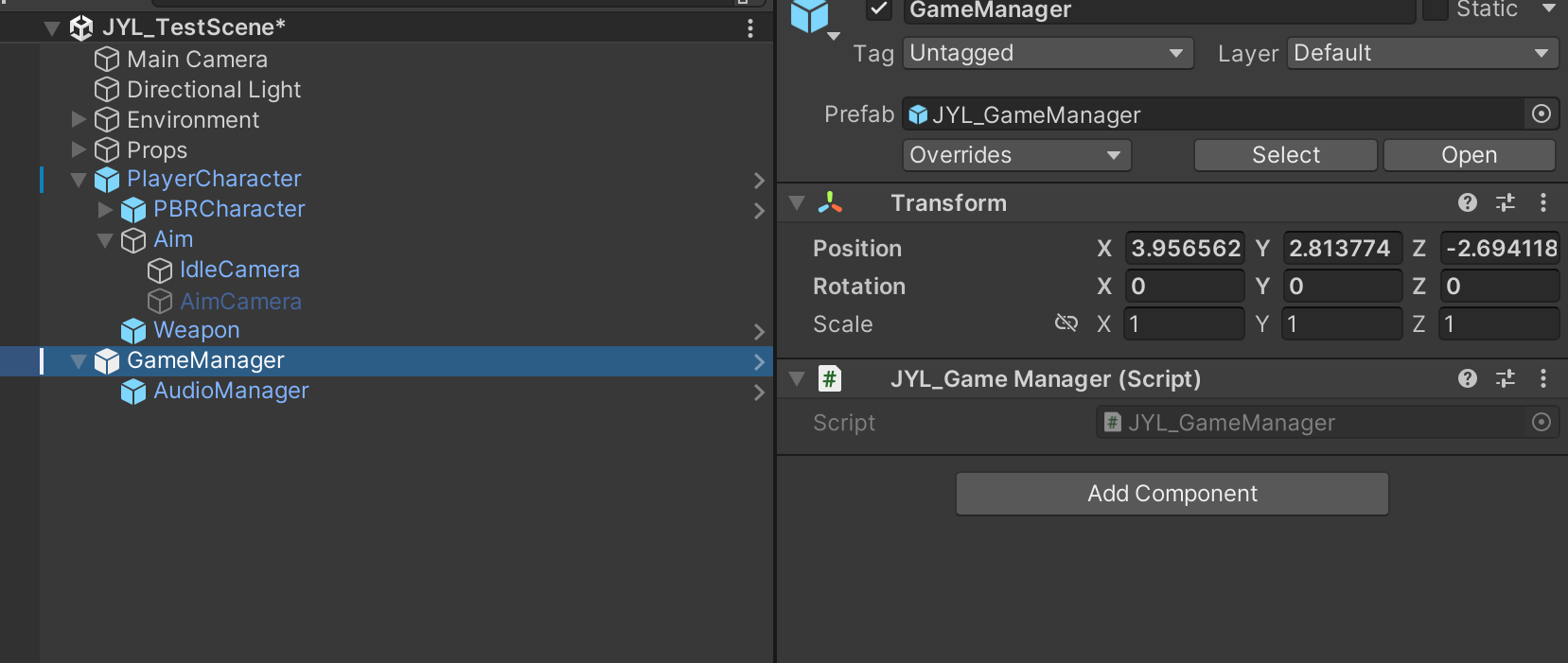Open GameManager prefab via its chevron arrow

point(759,361)
